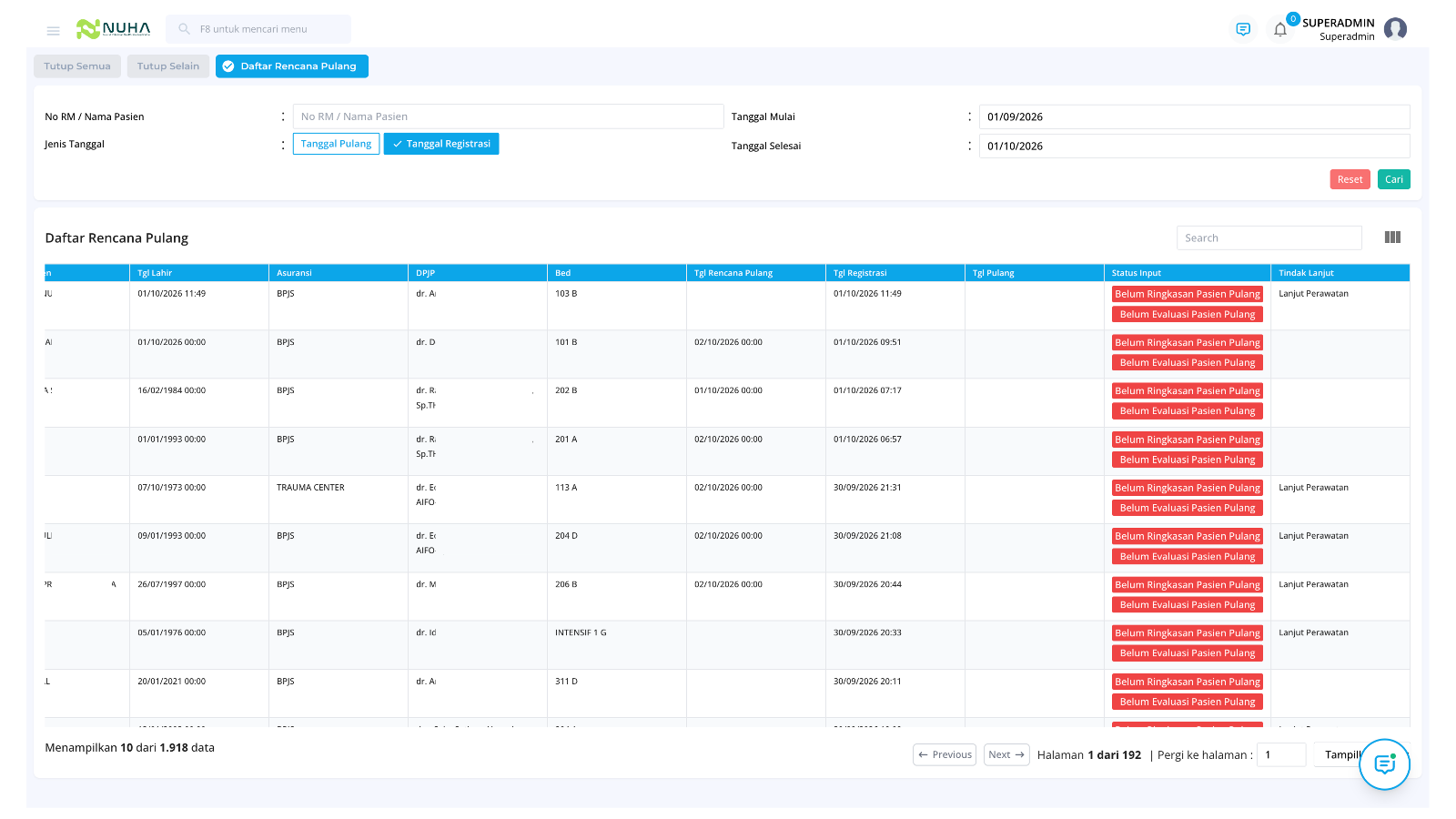Focus the table Search box
The height and width of the screenshot is (819, 1456).
(1269, 238)
